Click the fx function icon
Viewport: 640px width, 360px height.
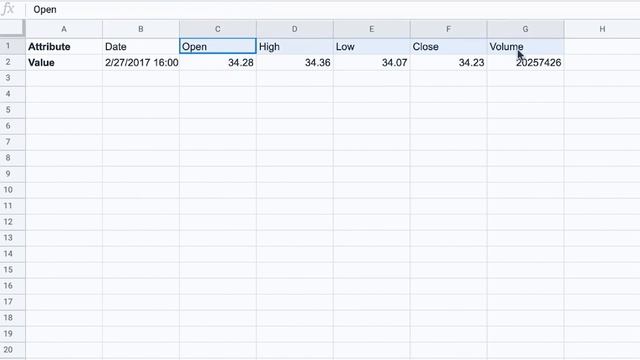coord(8,9)
